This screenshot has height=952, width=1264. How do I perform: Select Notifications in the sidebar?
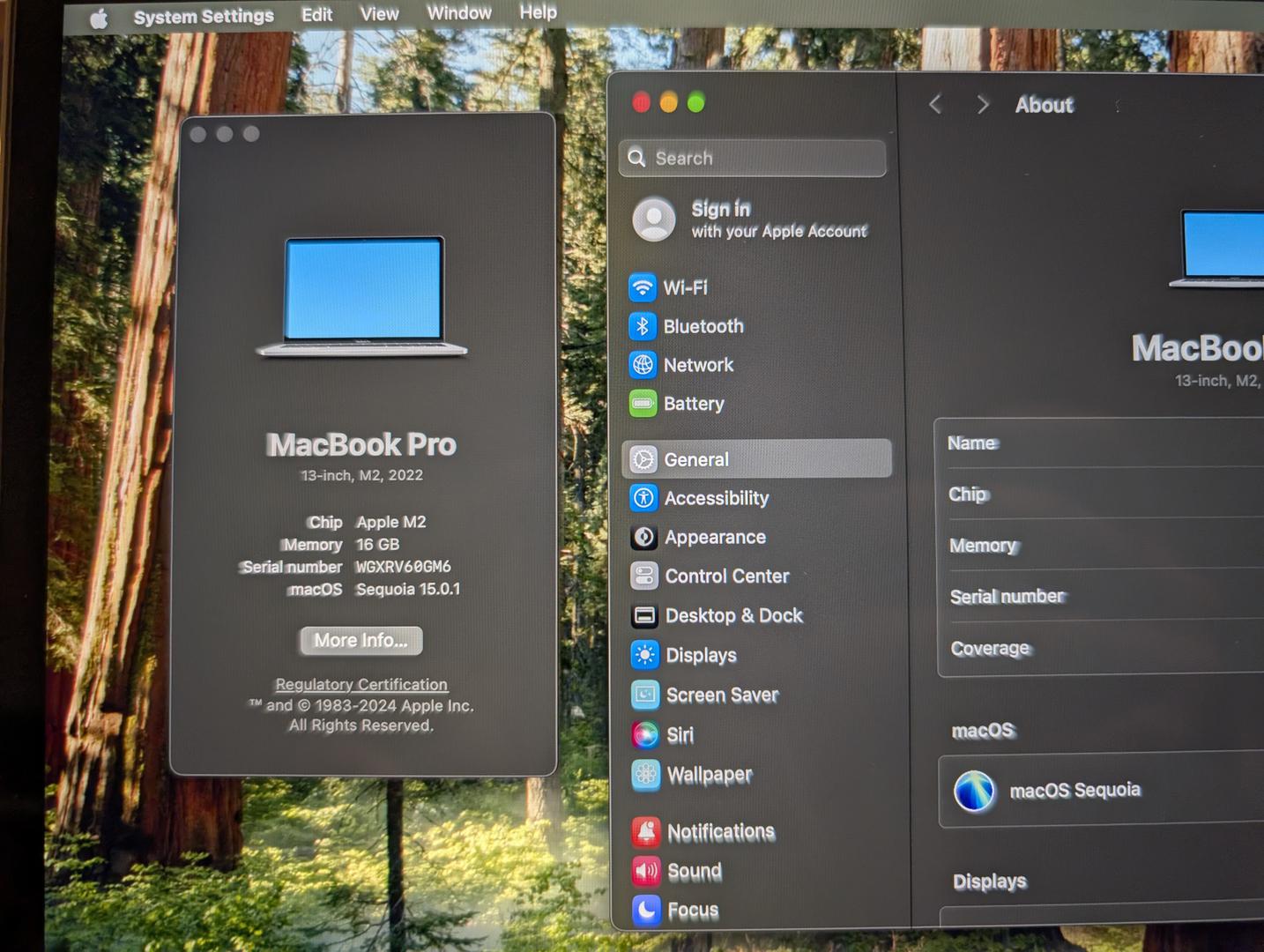762,831
